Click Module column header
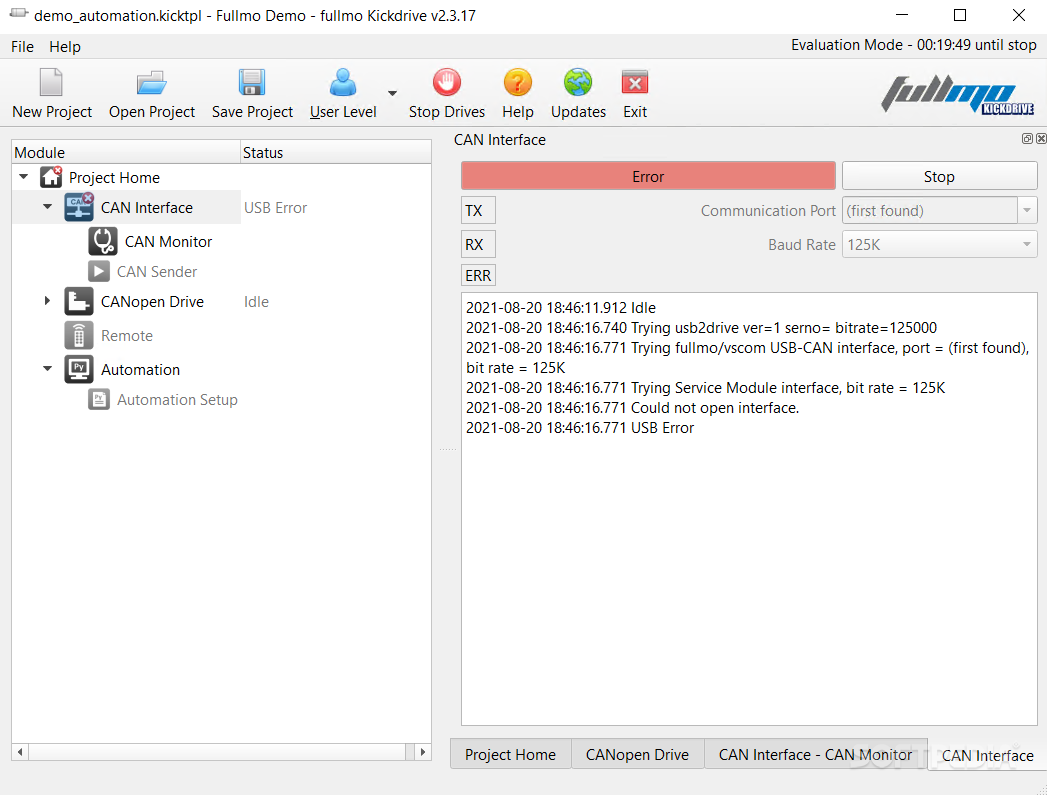This screenshot has height=795, width=1047. (x=126, y=152)
